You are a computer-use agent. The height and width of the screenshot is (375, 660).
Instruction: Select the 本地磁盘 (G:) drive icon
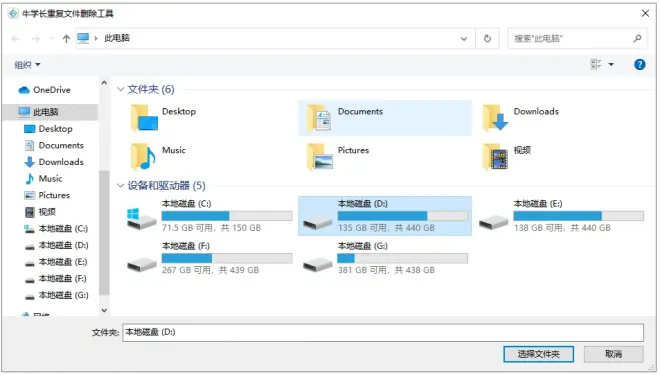318,264
